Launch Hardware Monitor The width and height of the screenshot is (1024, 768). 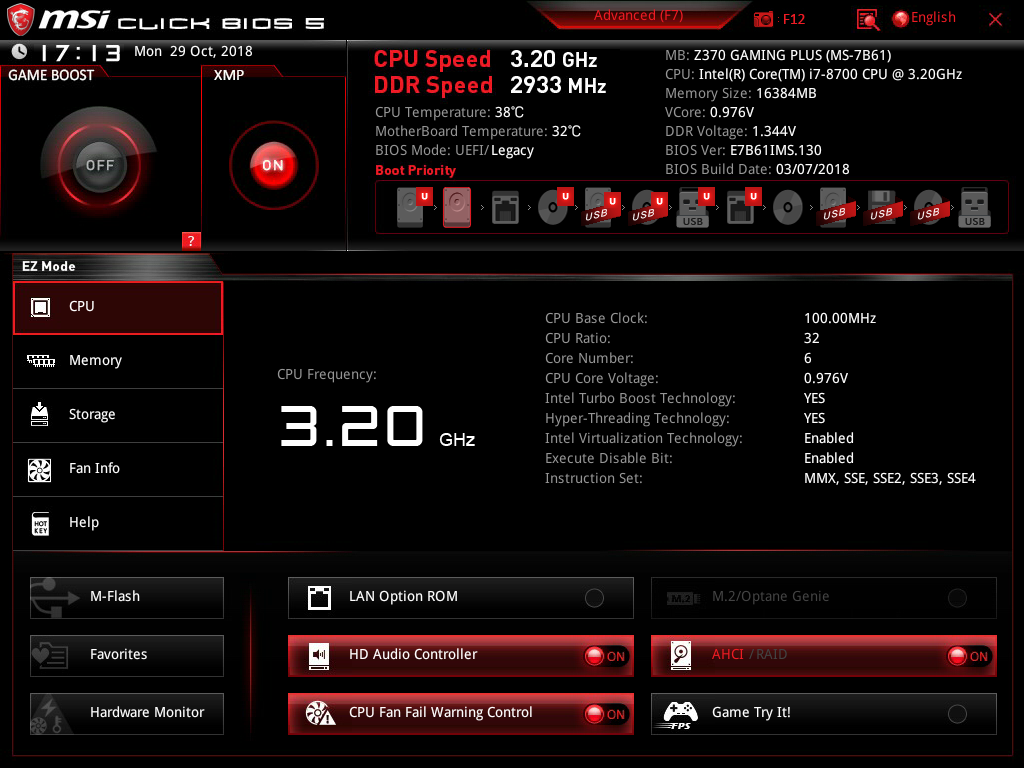click(127, 713)
